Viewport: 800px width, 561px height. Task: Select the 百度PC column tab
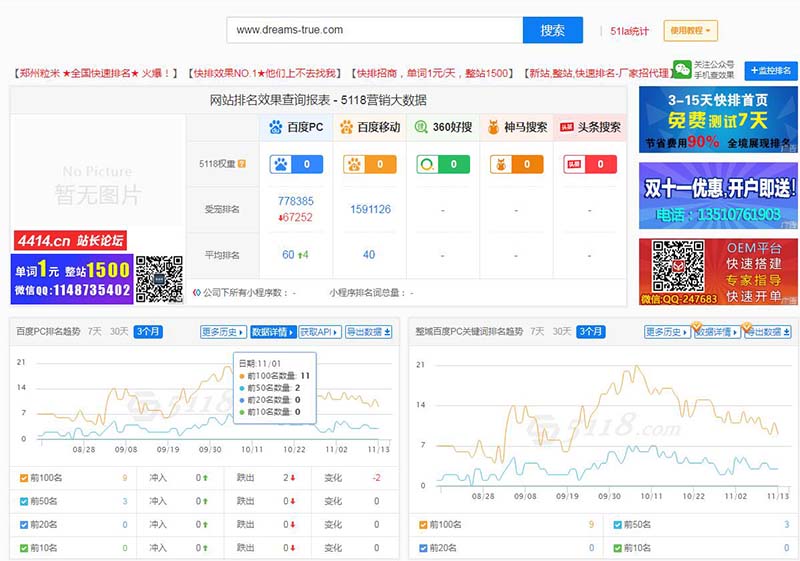(x=296, y=127)
